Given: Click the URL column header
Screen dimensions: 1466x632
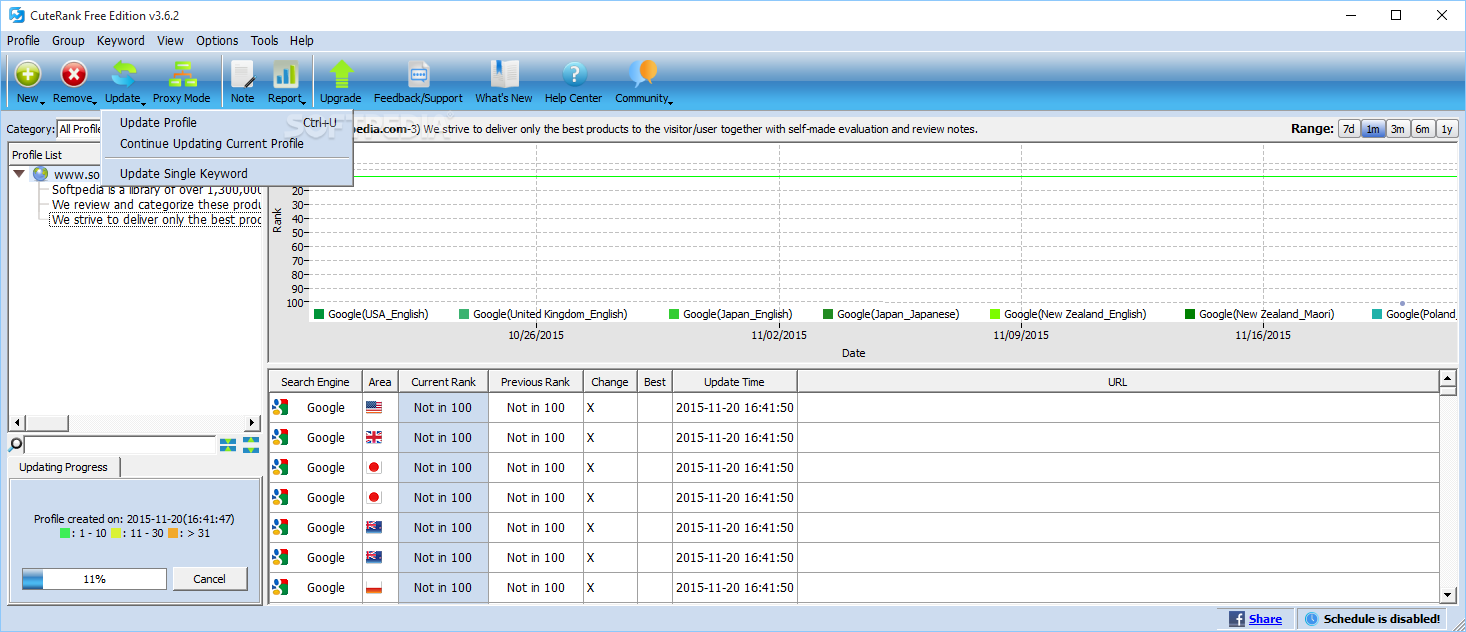Looking at the screenshot, I should [1118, 382].
